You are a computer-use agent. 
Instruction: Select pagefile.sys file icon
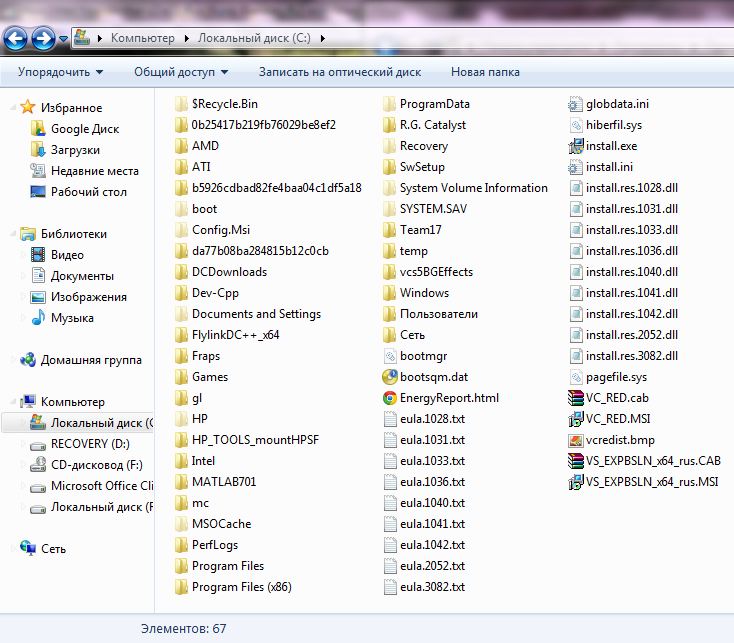pyautogui.click(x=576, y=377)
